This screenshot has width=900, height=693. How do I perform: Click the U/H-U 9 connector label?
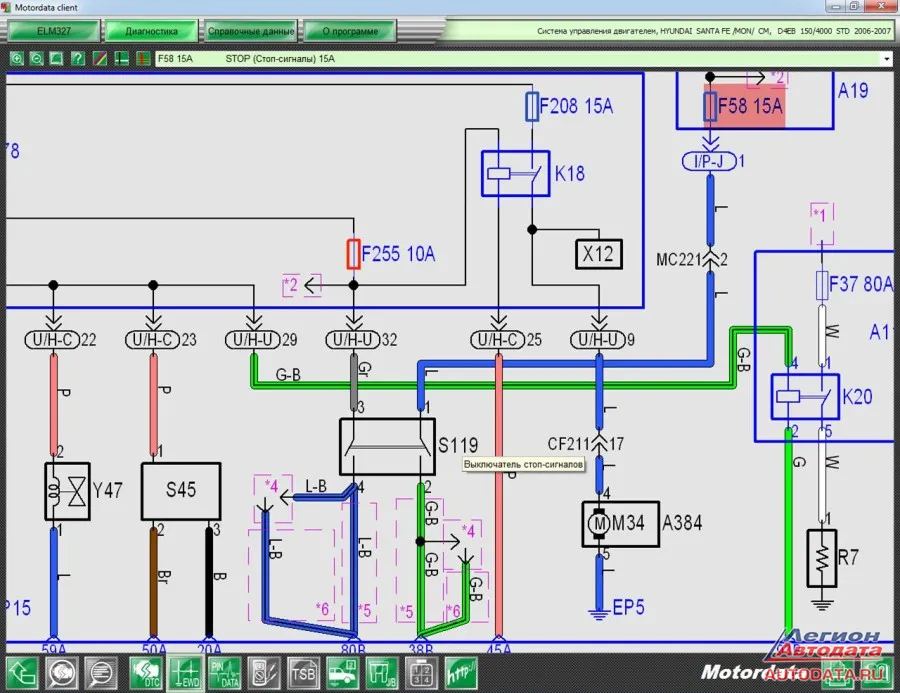coord(602,340)
